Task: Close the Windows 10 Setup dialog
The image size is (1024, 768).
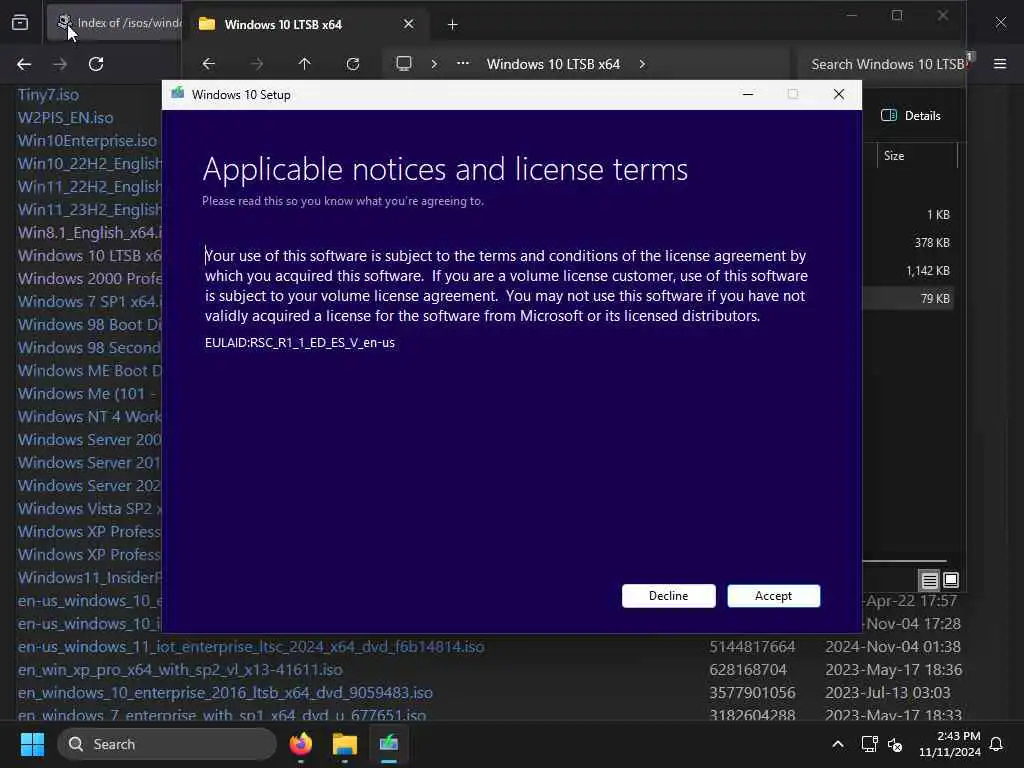Action: click(839, 95)
